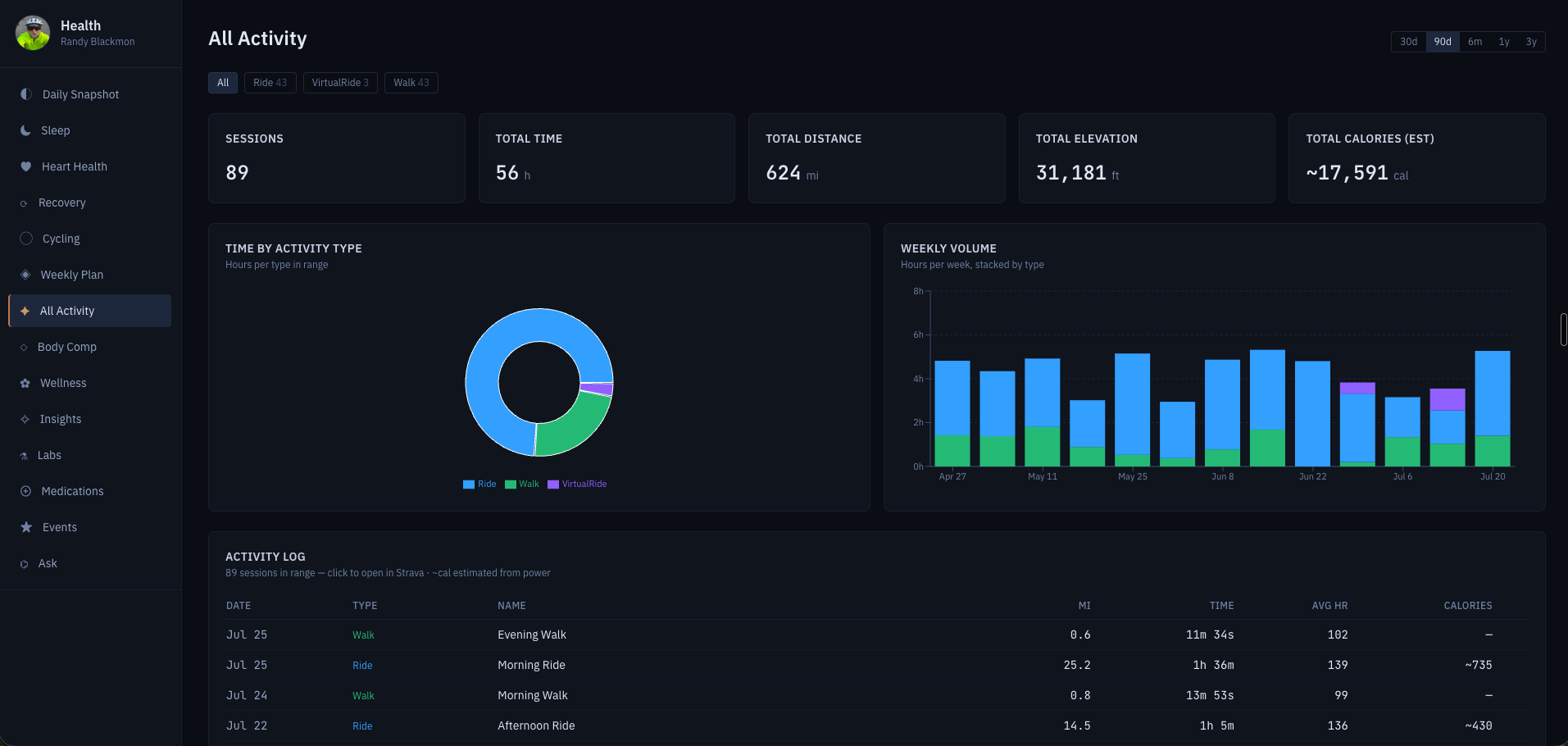Filter activities by Ride 43
The width and height of the screenshot is (1568, 746).
tap(270, 83)
